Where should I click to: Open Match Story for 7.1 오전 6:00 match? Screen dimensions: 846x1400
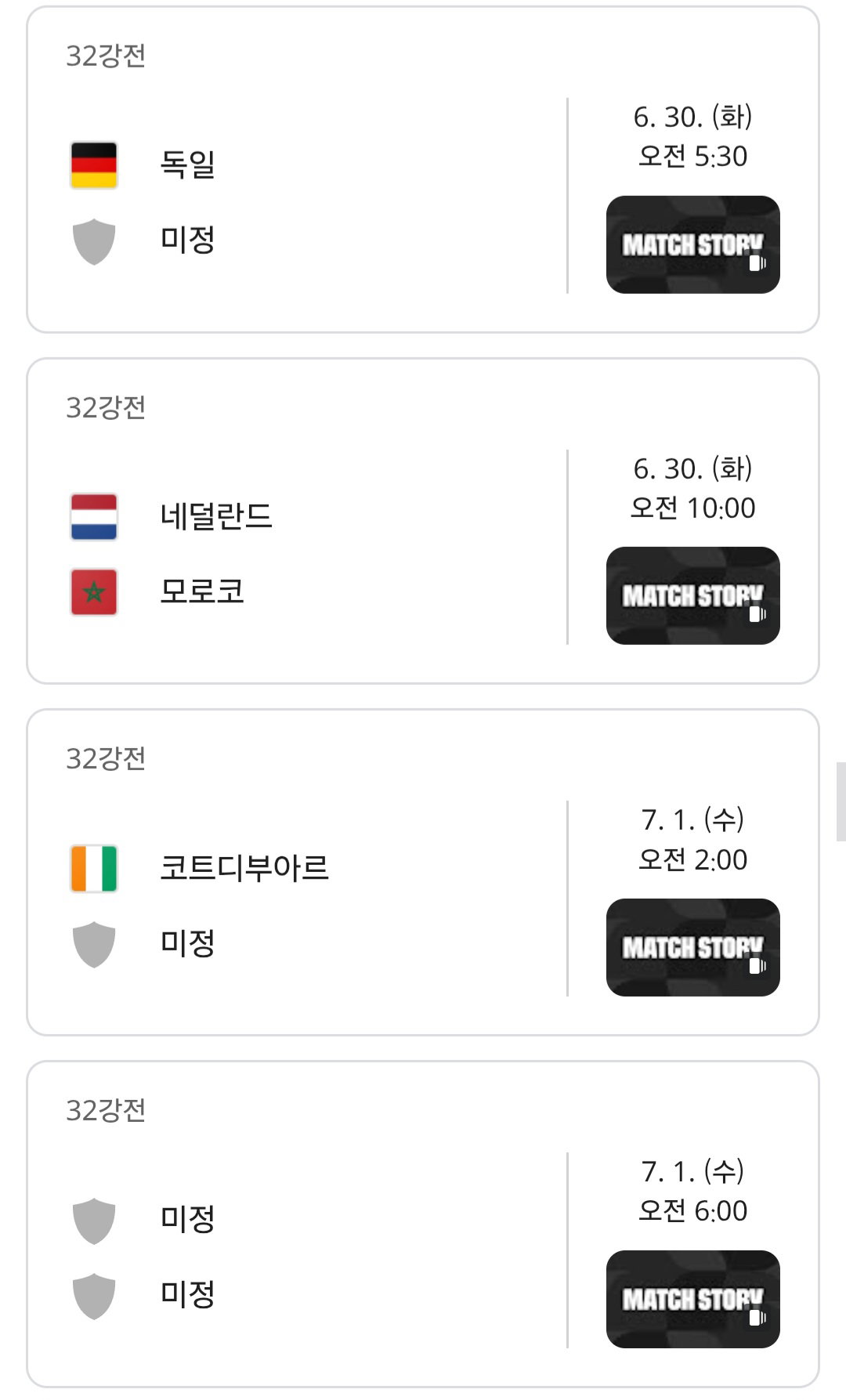tap(693, 1299)
